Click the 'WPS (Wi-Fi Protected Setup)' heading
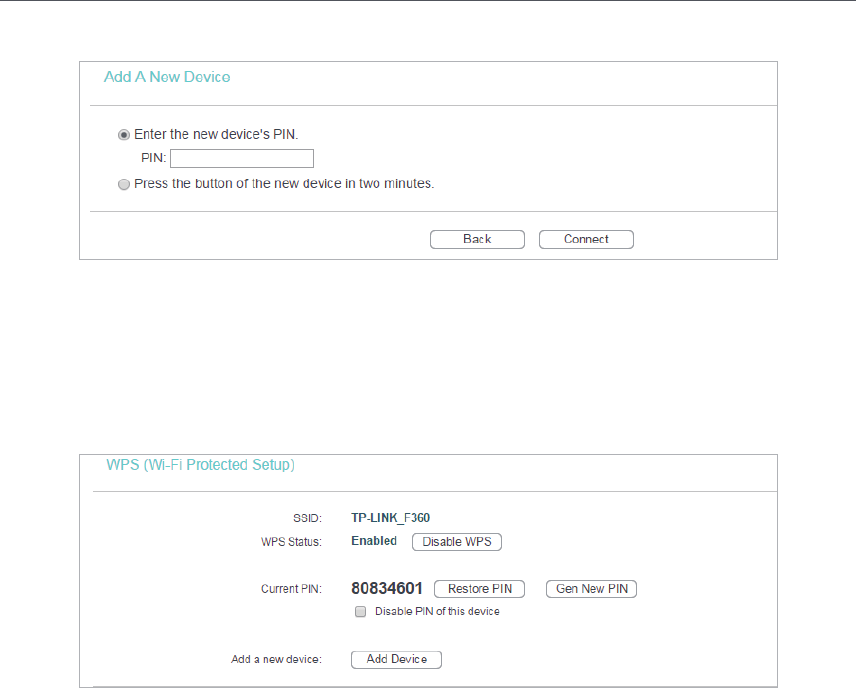 click(x=200, y=465)
